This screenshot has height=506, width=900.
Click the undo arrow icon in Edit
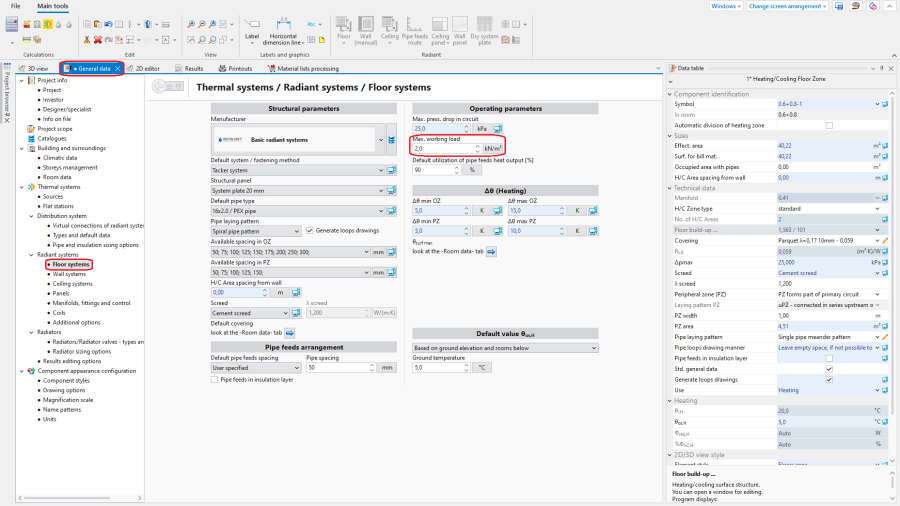click(x=108, y=24)
